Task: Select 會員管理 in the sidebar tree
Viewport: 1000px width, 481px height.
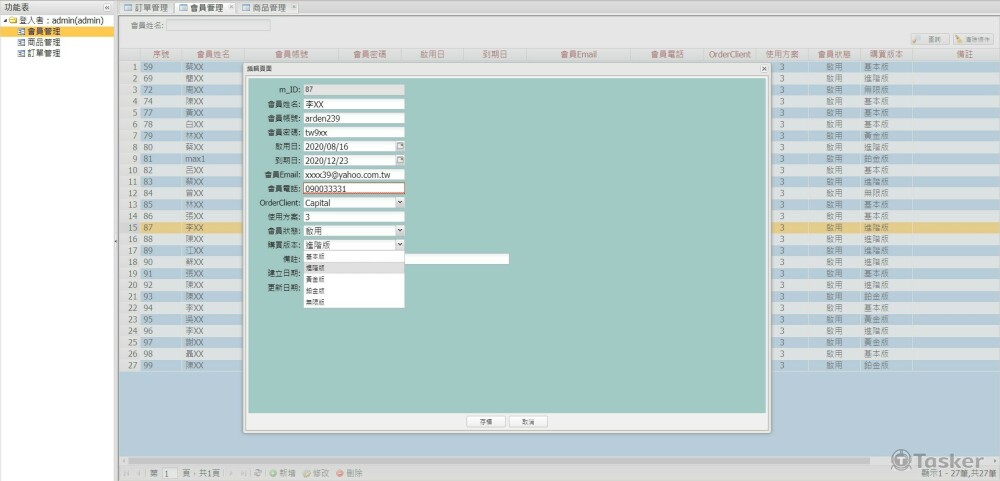Action: (x=44, y=32)
